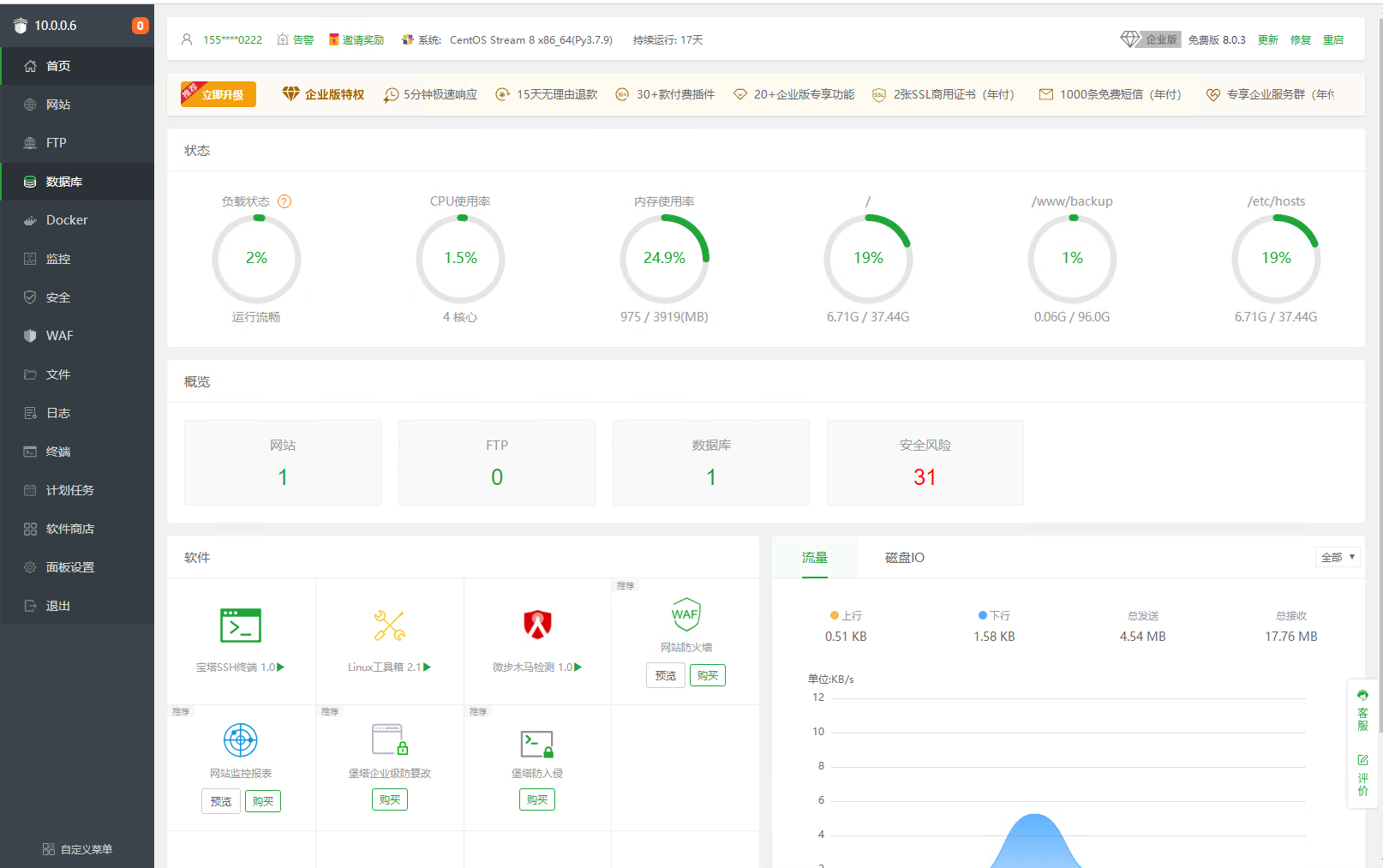Go to 软件商店 in the sidebar
Image resolution: width=1383 pixels, height=868 pixels.
click(x=77, y=529)
